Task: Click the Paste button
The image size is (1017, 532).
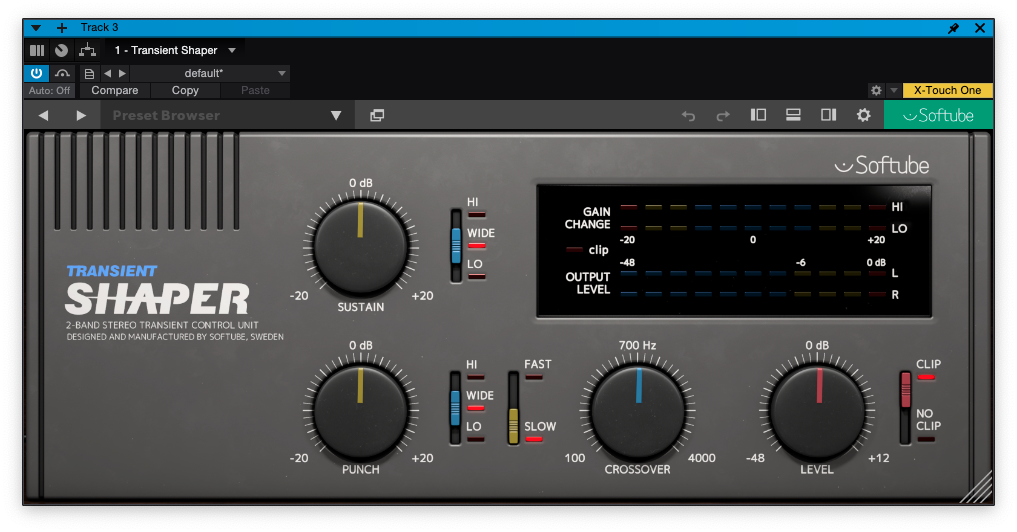Action: coord(256,90)
